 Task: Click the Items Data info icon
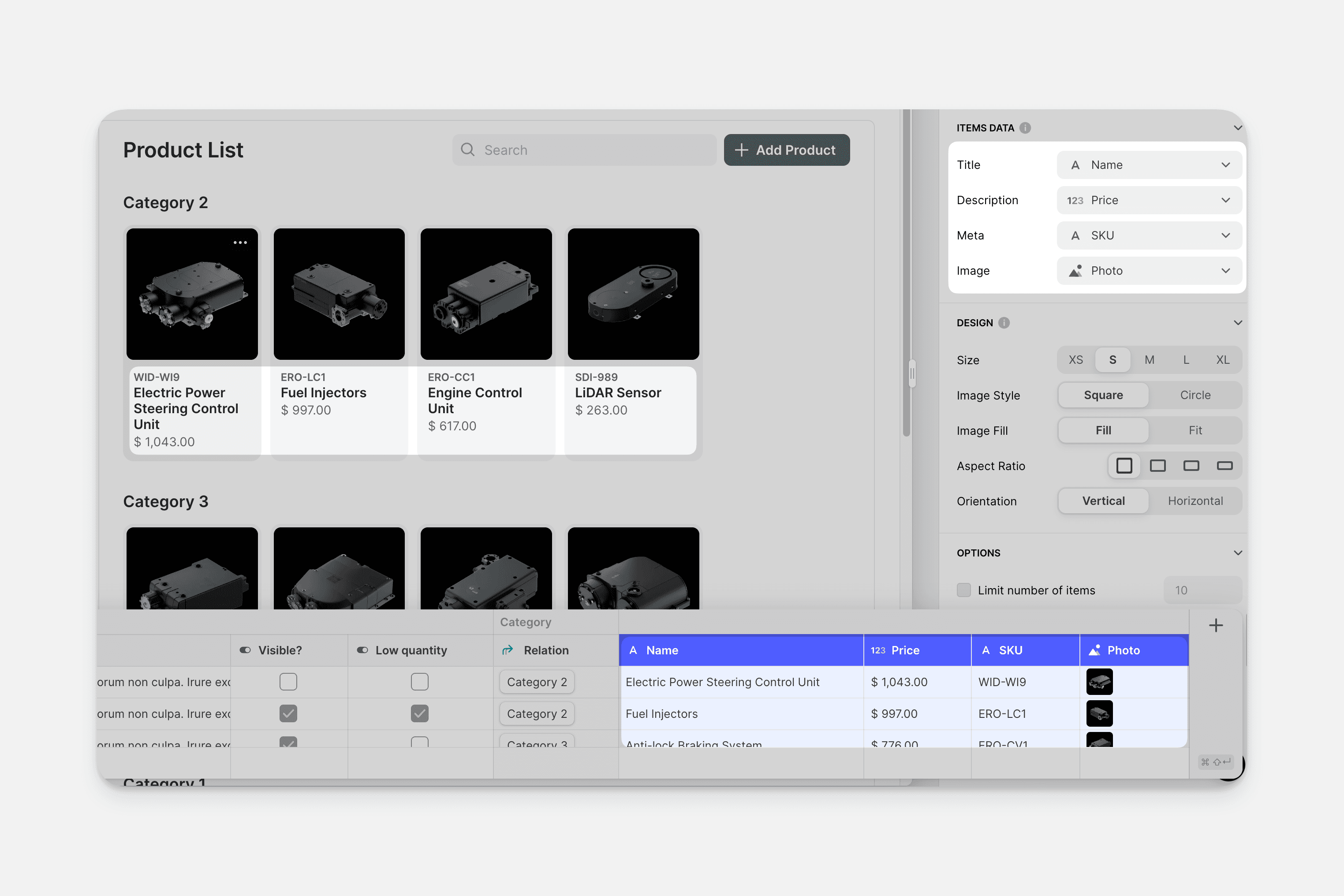(x=1025, y=128)
